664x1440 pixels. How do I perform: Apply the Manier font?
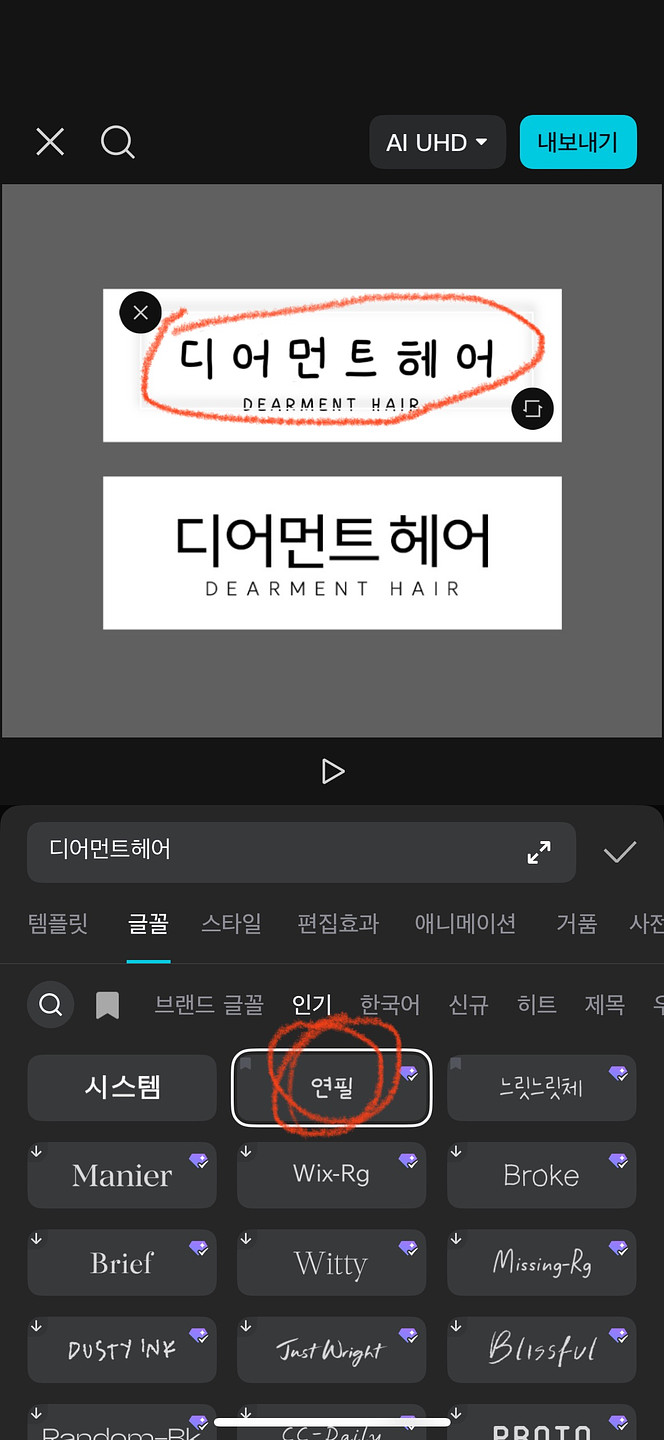click(x=122, y=1175)
